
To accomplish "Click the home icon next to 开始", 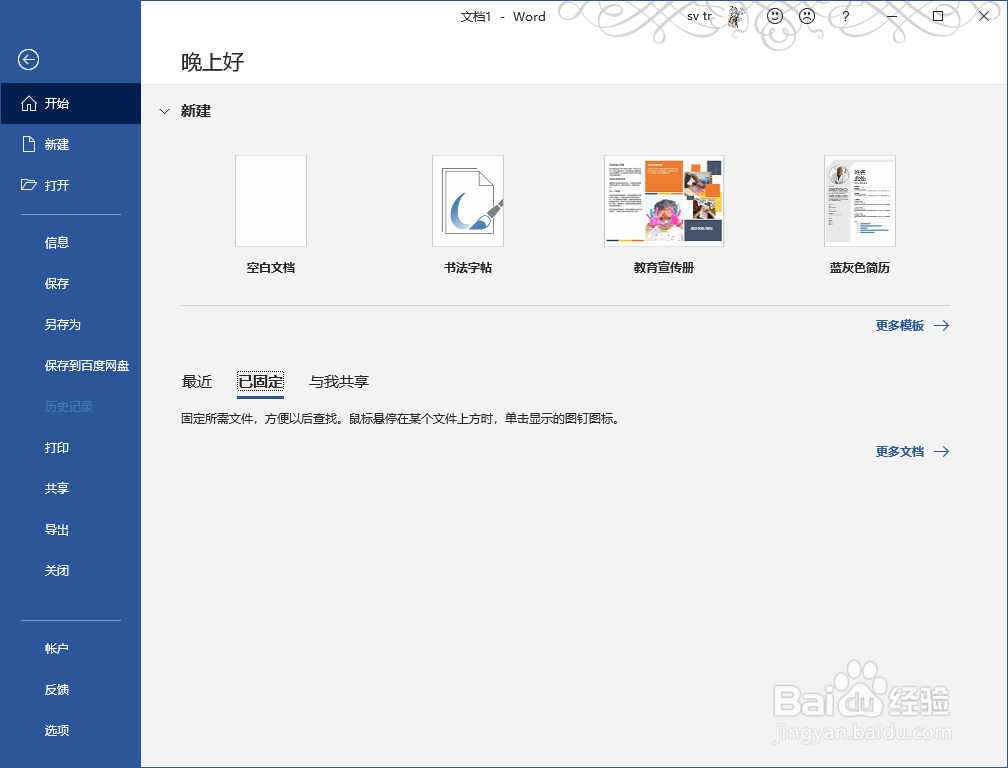I will point(29,103).
